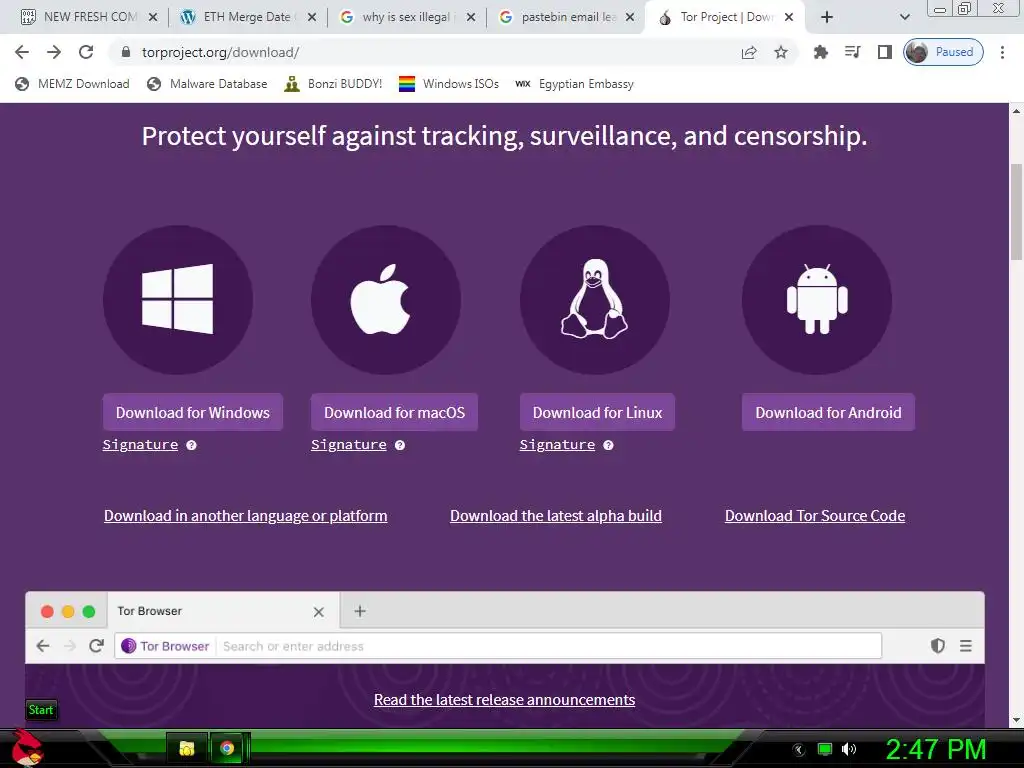
Task: Click Download for Windows button
Action: 193,412
